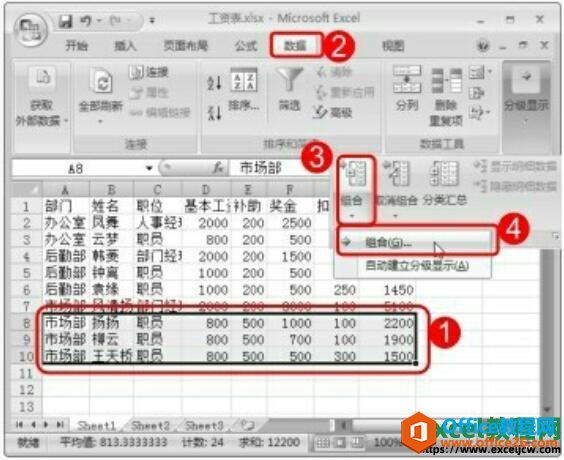Image resolution: width=564 pixels, height=460 pixels.
Task: Click the 重新应用 reapply button
Action: pos(345,92)
